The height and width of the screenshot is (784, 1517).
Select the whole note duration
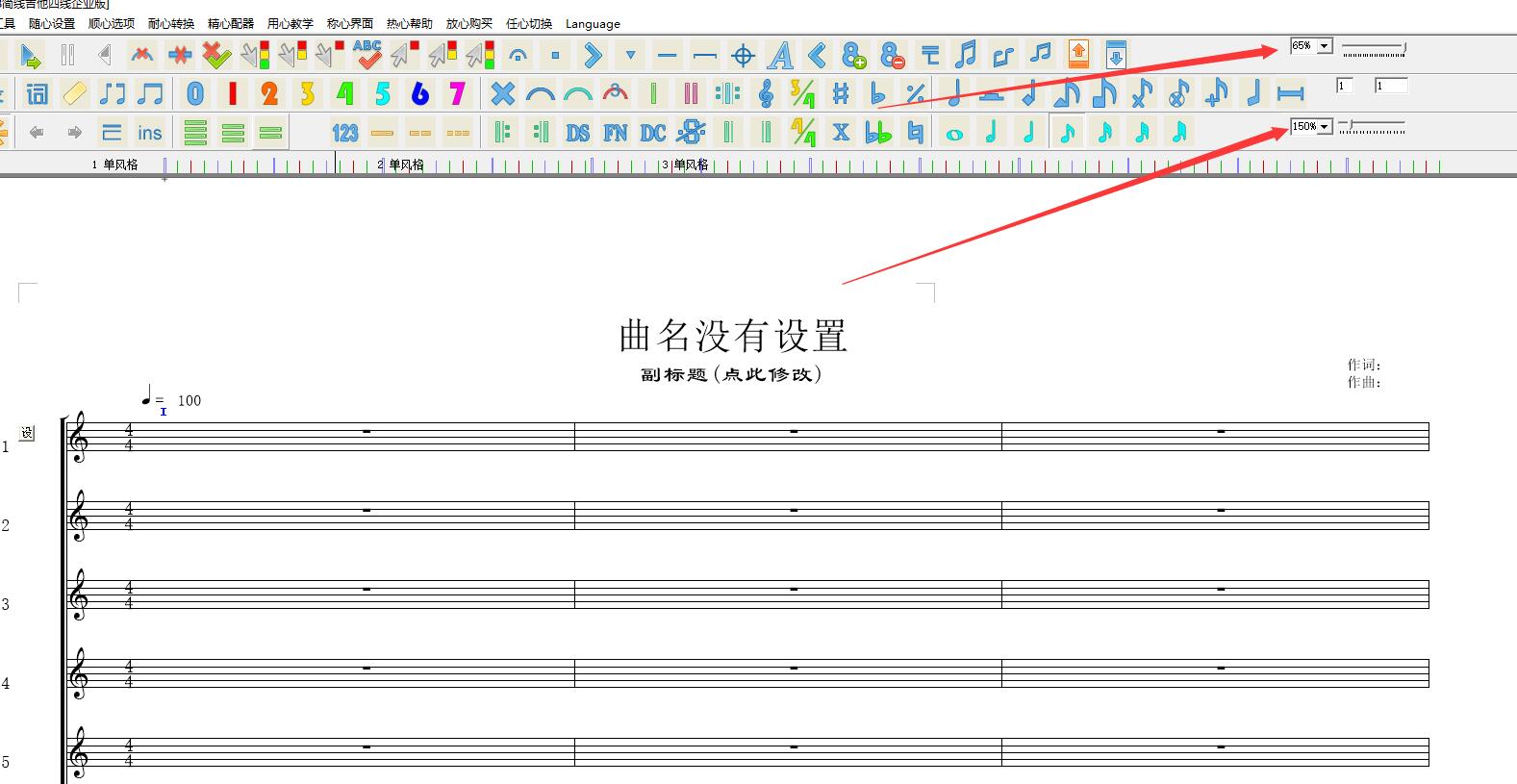tap(954, 133)
